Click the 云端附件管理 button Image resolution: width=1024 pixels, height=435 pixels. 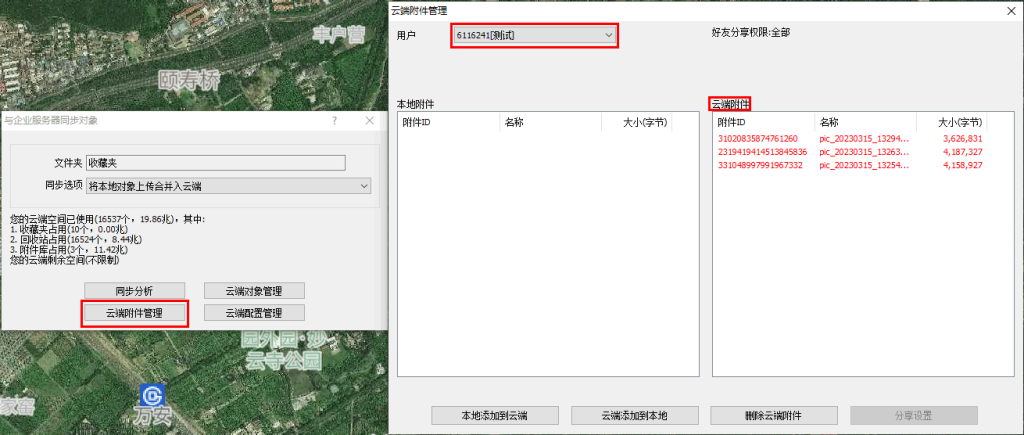134,313
